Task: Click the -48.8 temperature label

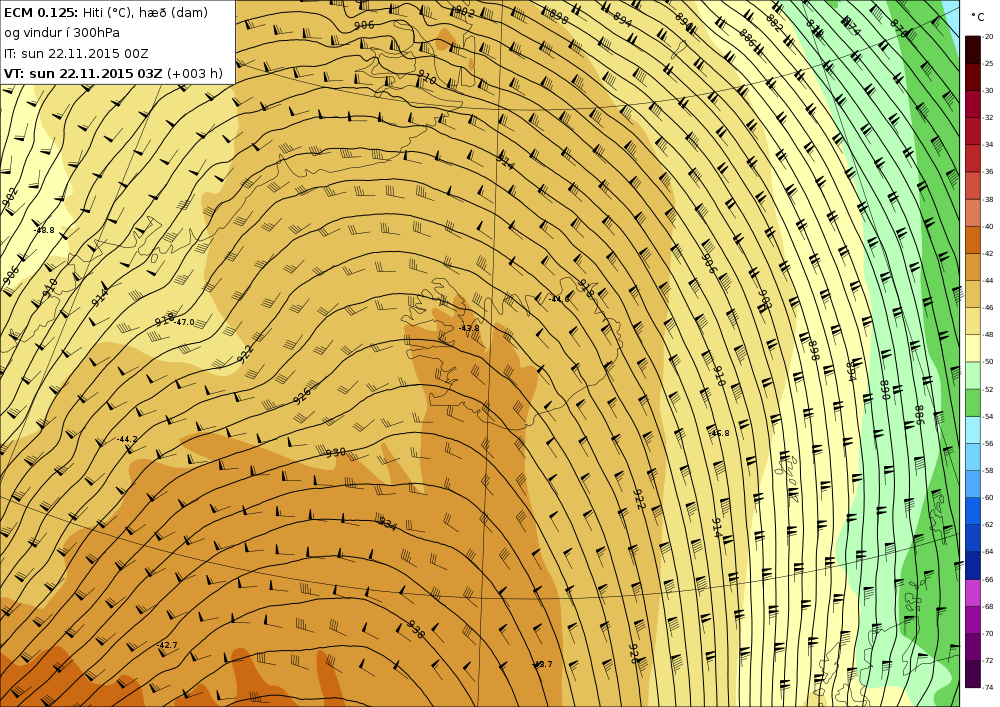Action: [44, 230]
